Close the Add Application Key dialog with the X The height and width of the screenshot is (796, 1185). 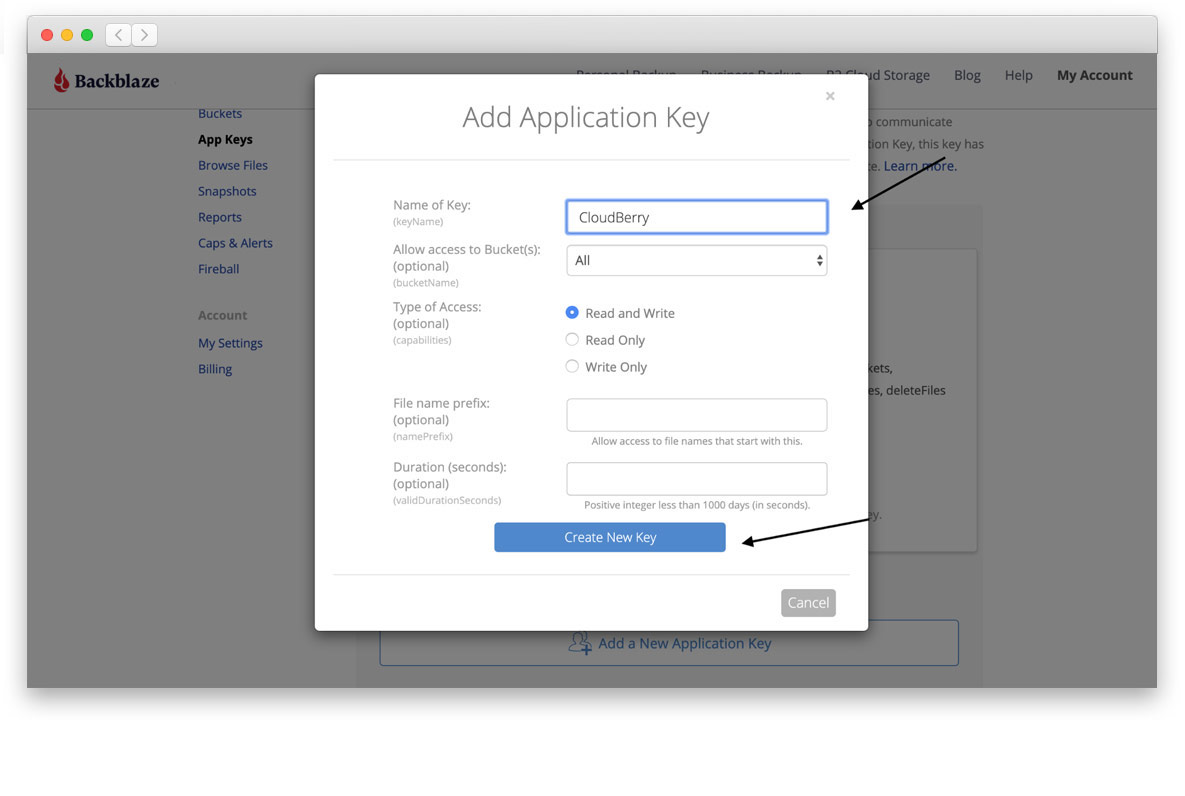pyautogui.click(x=830, y=96)
